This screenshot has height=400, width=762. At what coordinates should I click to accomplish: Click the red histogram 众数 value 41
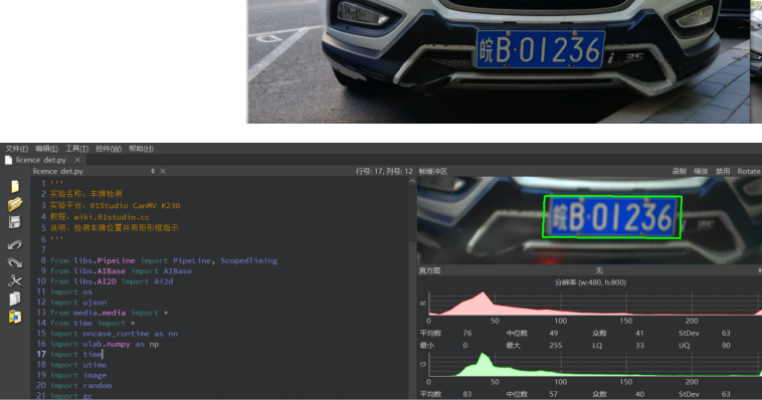click(639, 333)
